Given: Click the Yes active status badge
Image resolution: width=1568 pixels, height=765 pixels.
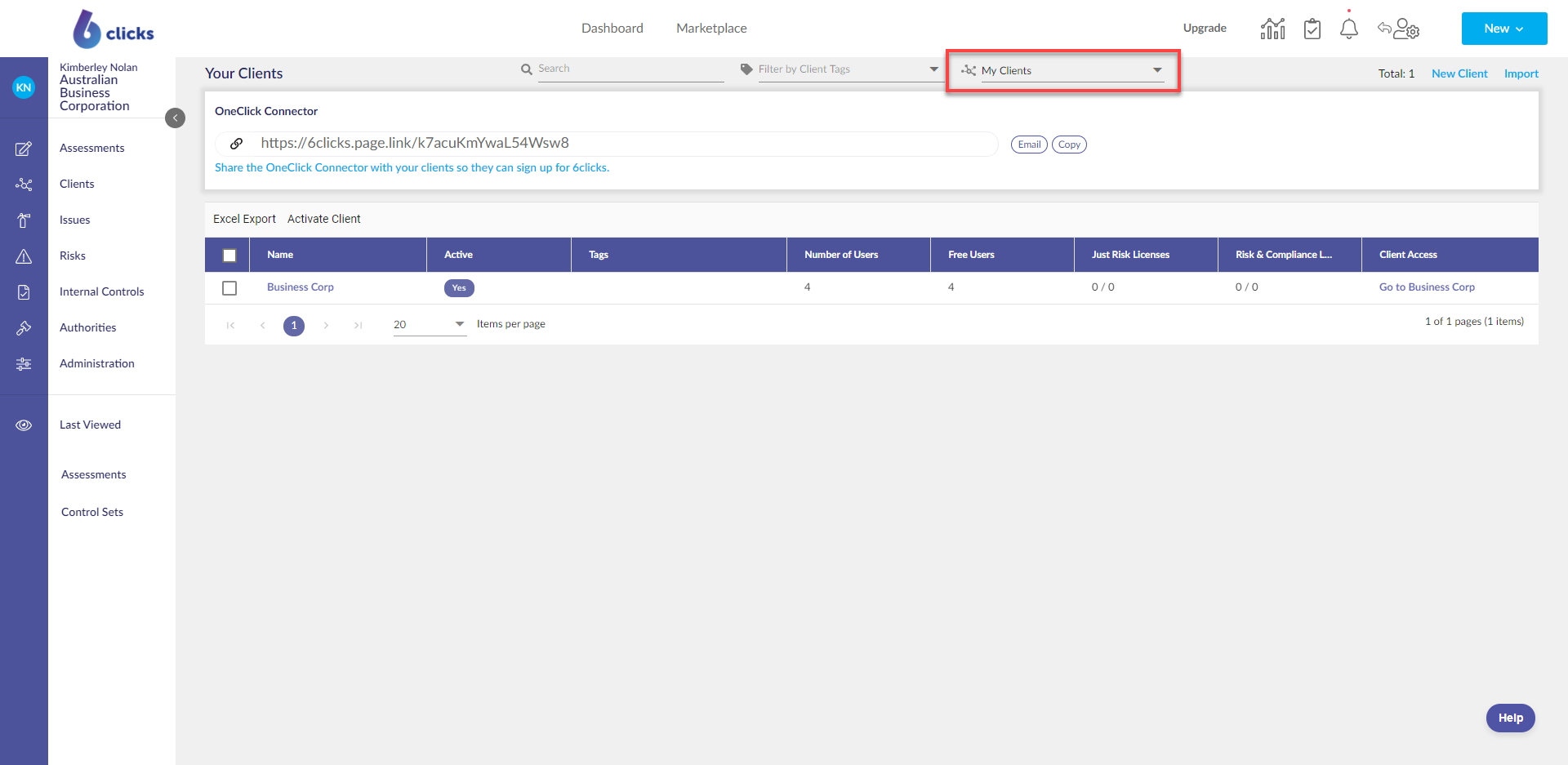Looking at the screenshot, I should pyautogui.click(x=459, y=288).
